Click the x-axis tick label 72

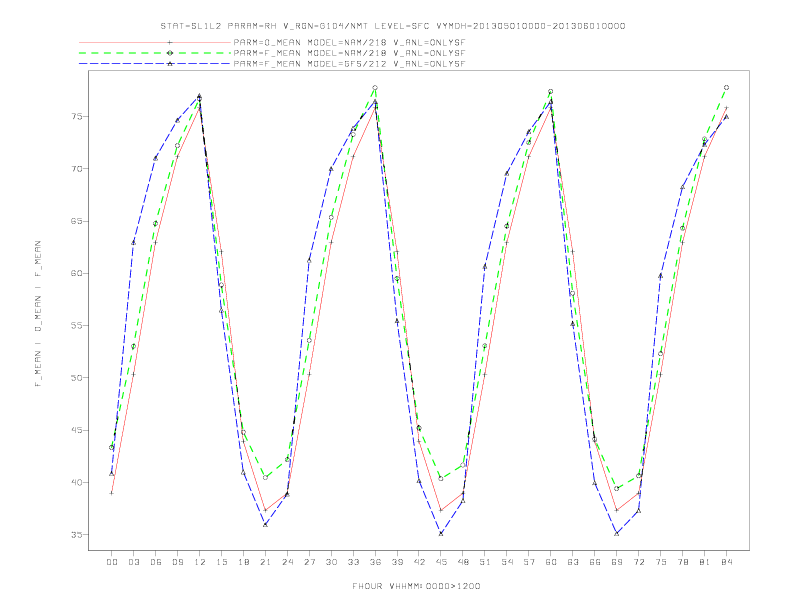(x=639, y=562)
